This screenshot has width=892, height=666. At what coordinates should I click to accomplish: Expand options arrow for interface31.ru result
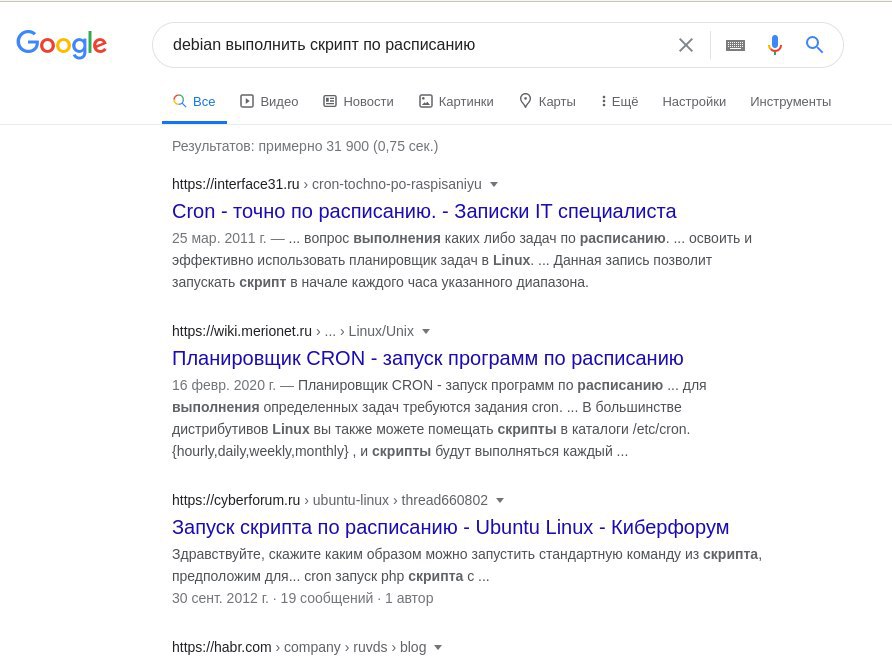click(x=494, y=184)
